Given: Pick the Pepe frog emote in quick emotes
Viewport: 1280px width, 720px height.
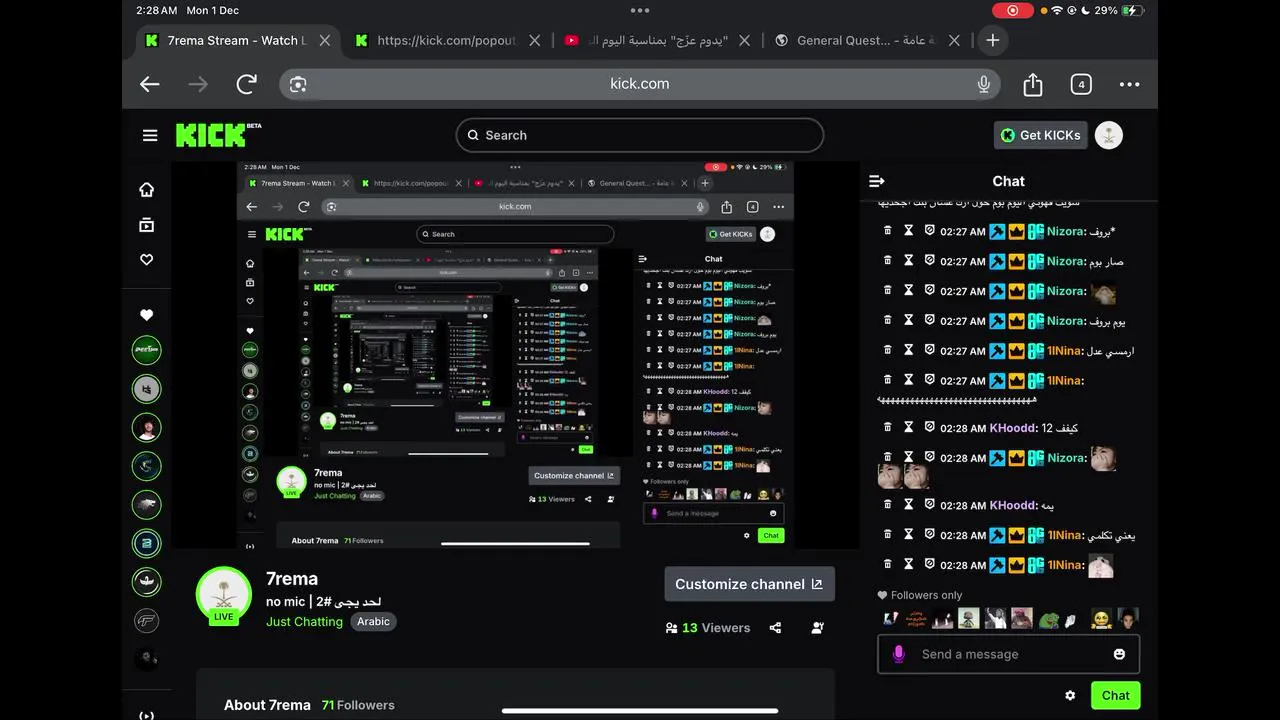Looking at the screenshot, I should point(1048,619).
